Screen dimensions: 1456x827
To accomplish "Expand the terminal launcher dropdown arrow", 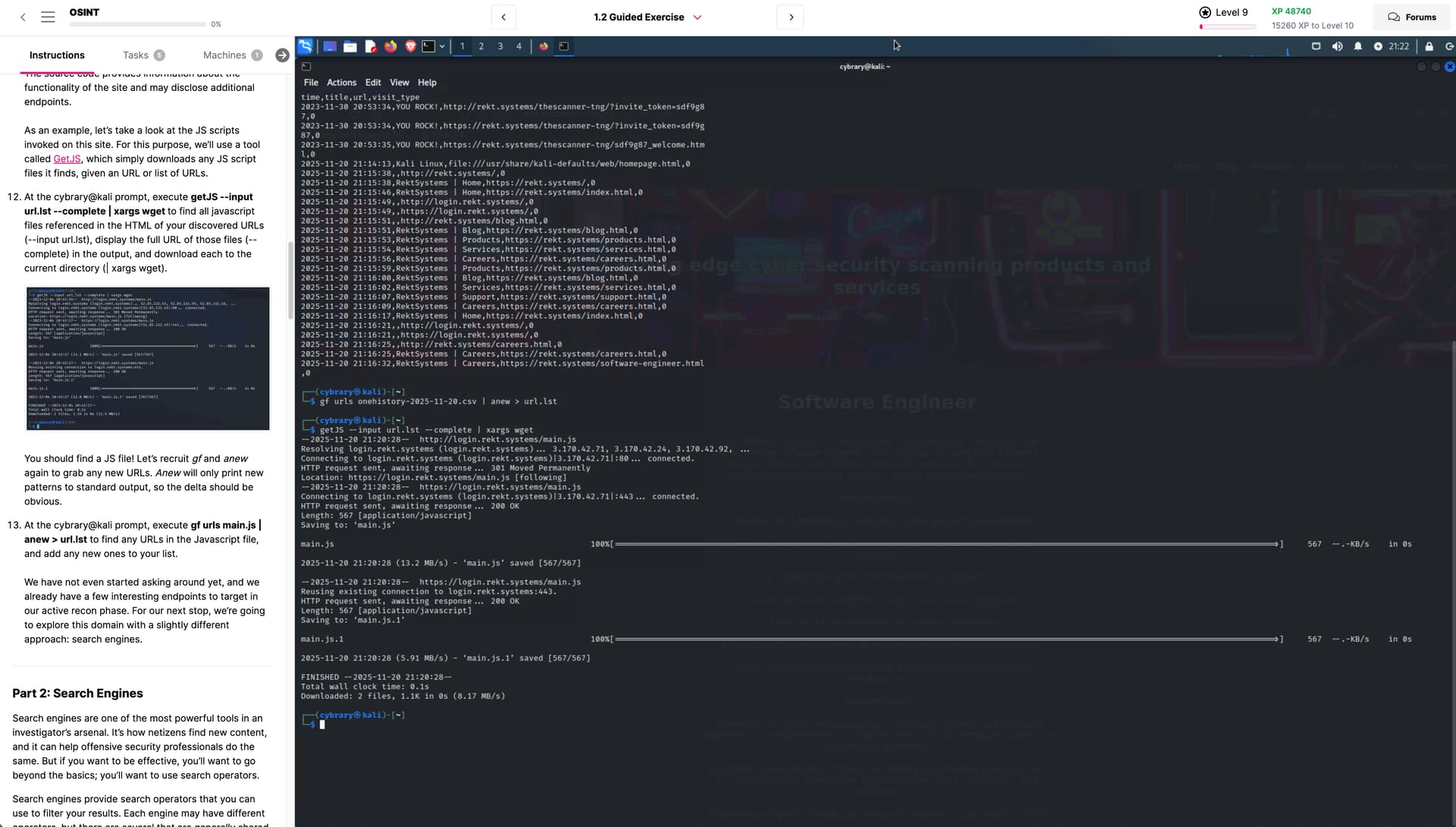I will [442, 46].
